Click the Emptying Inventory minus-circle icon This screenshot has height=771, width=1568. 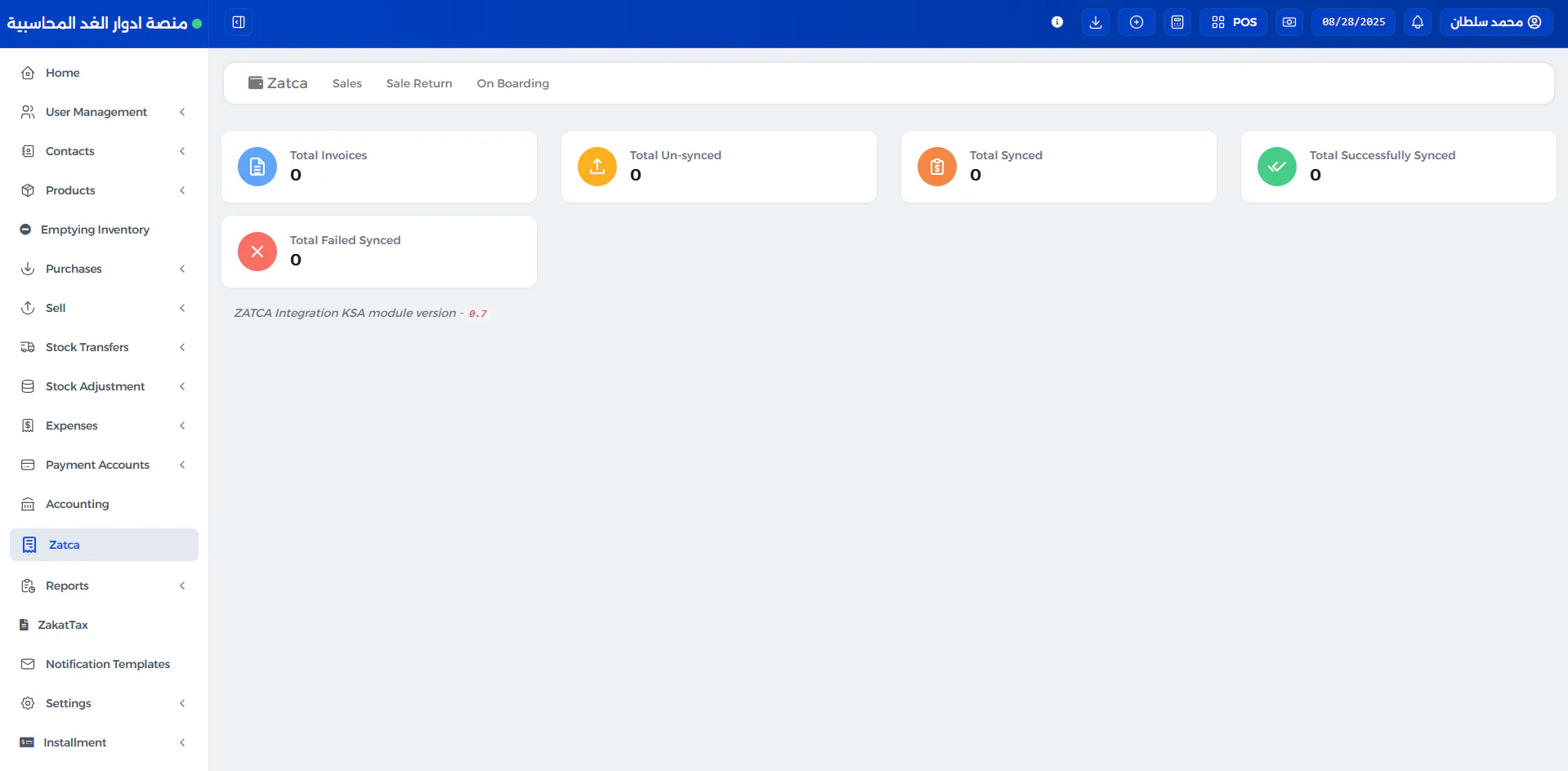click(x=25, y=230)
